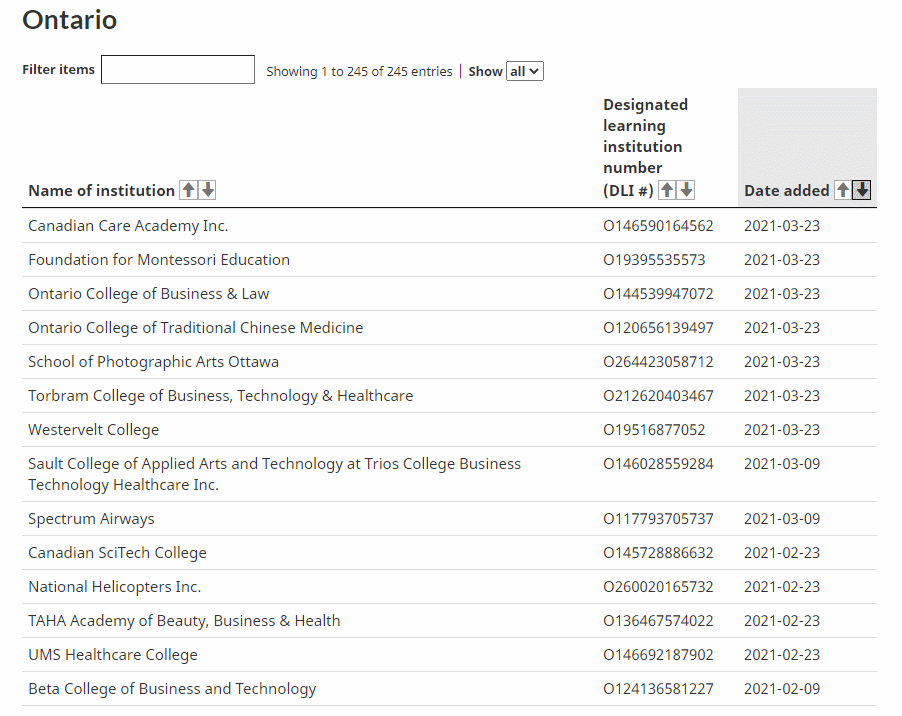This screenshot has width=902, height=716.
Task: Select Spectrum Airways institution row
Action: coord(91,519)
